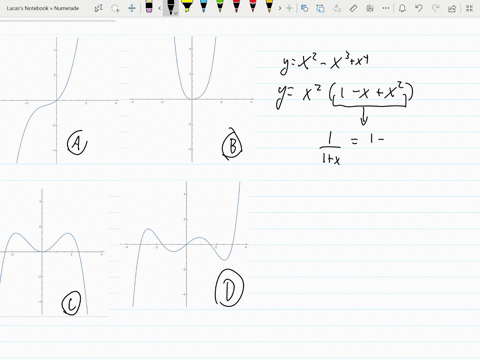This screenshot has width=480, height=360.
Task: Exit full screen mode
Action: [469, 8]
